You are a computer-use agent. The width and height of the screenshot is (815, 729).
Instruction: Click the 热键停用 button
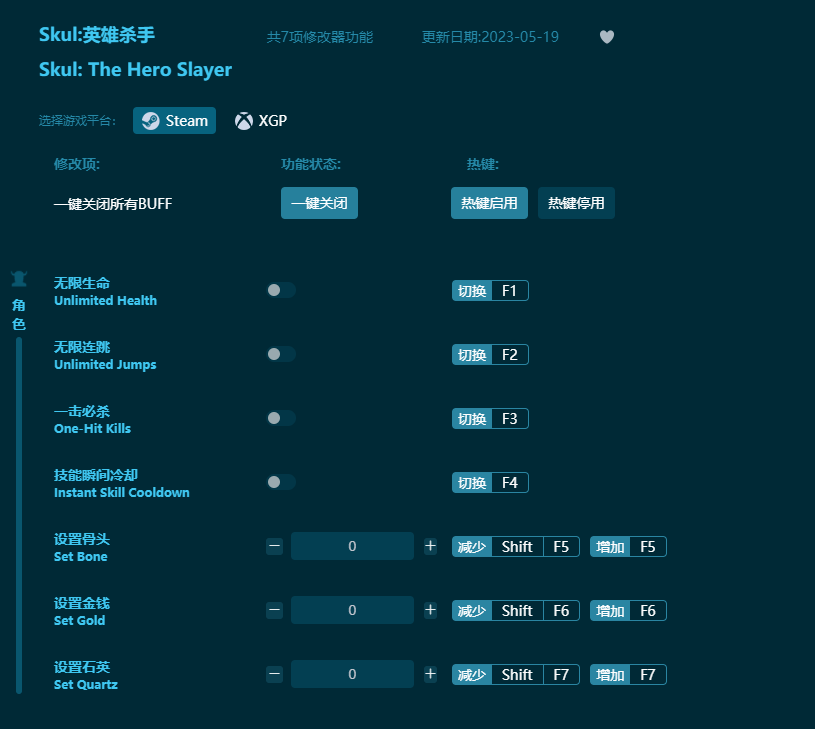[x=576, y=202]
